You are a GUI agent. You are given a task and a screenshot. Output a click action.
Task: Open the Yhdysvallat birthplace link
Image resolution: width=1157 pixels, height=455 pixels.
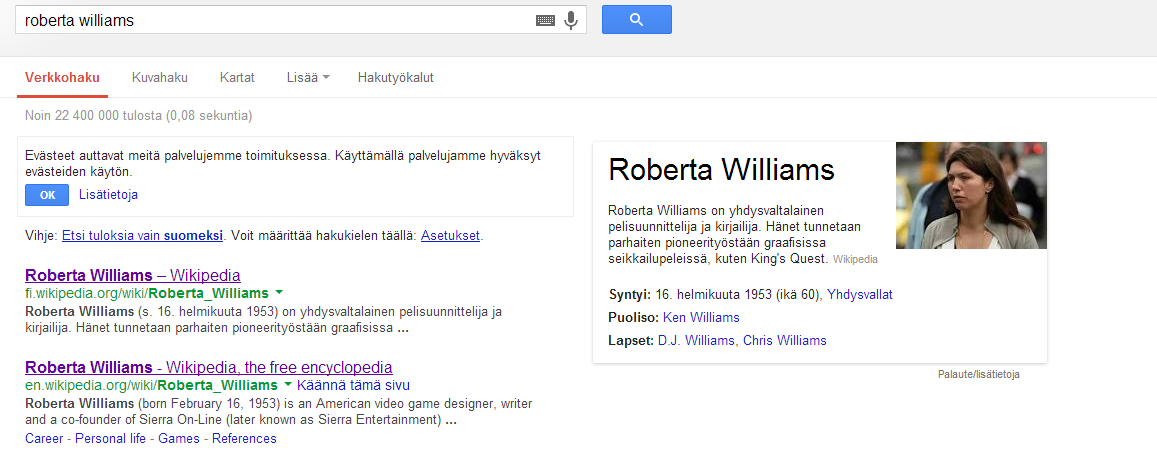coord(859,294)
